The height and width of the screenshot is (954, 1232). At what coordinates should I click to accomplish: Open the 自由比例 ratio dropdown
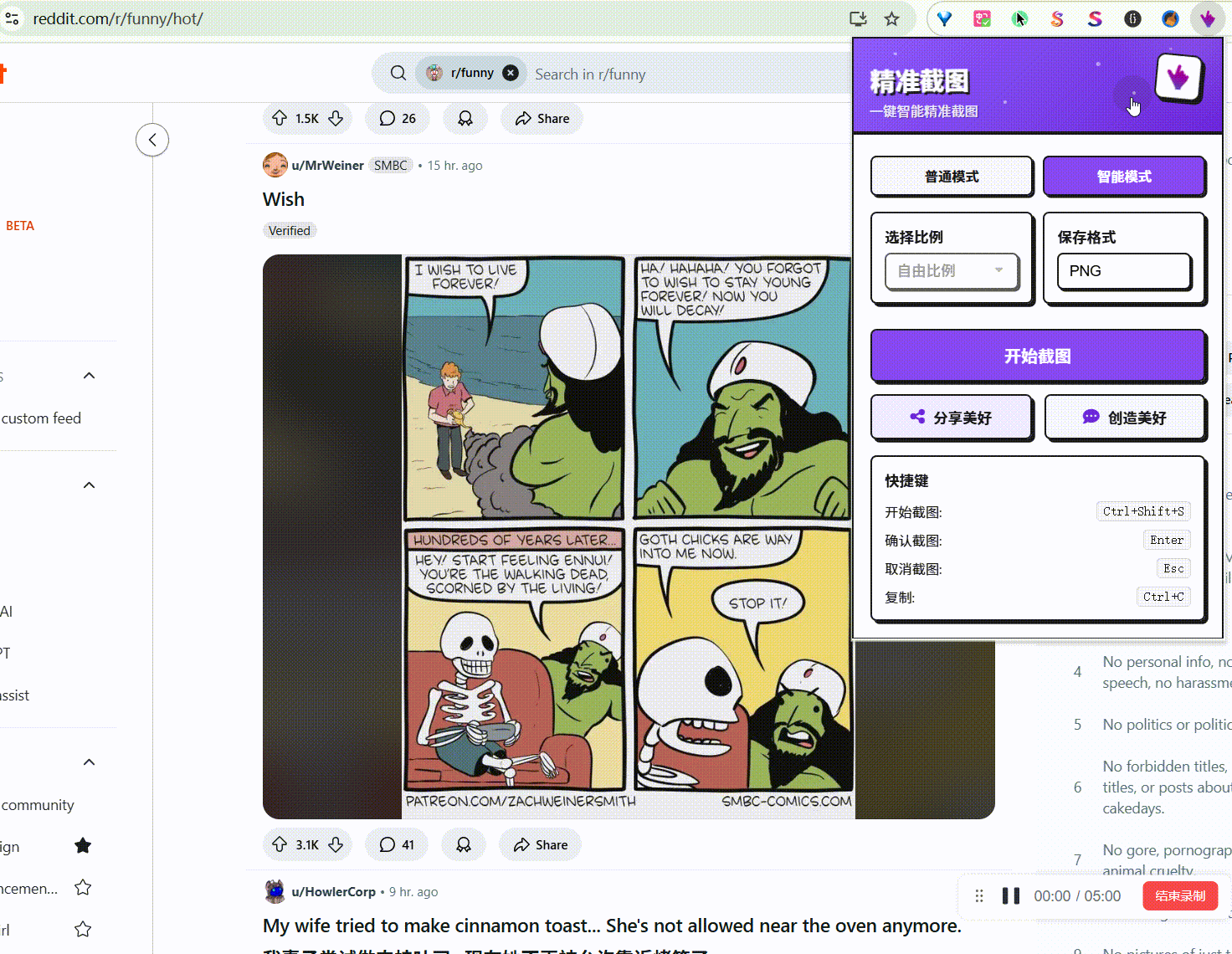click(x=952, y=271)
